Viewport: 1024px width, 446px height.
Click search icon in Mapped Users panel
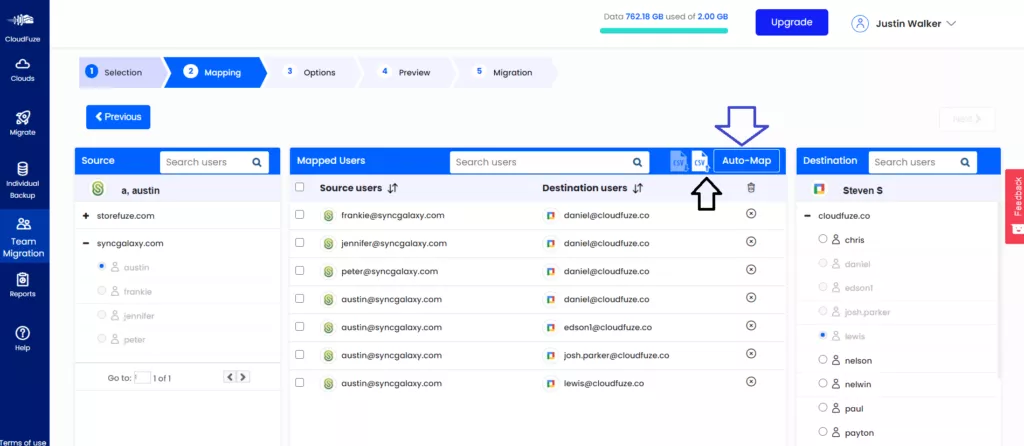pyautogui.click(x=637, y=162)
